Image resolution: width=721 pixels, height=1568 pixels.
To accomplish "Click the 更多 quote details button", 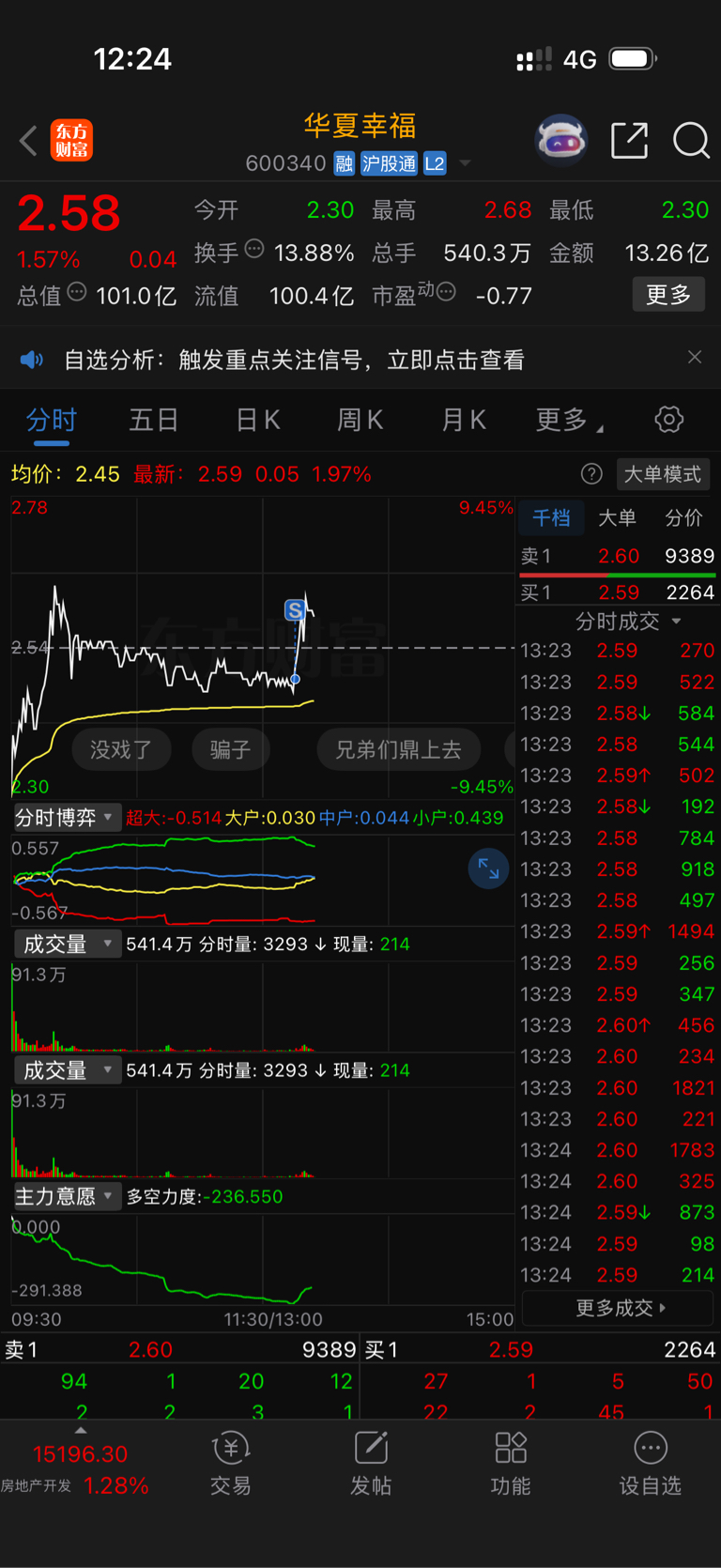I will 668,295.
